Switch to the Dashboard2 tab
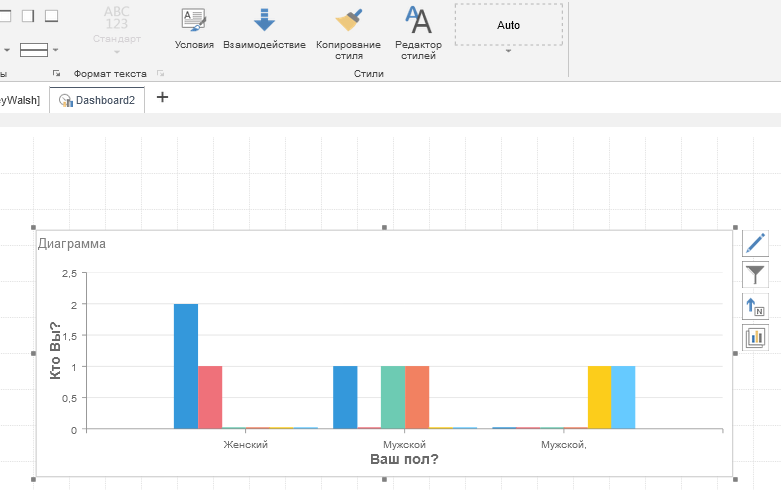781x490 pixels. [98, 100]
